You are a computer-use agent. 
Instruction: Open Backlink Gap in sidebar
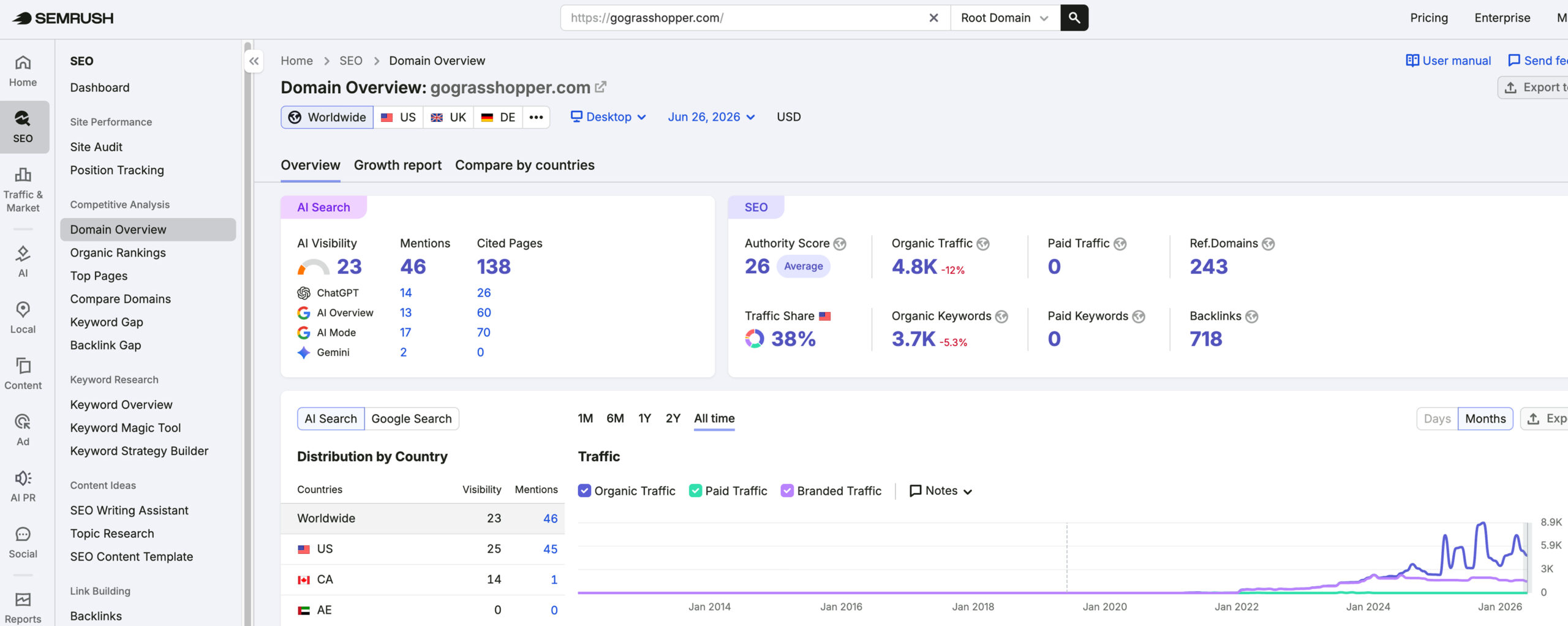pos(105,345)
